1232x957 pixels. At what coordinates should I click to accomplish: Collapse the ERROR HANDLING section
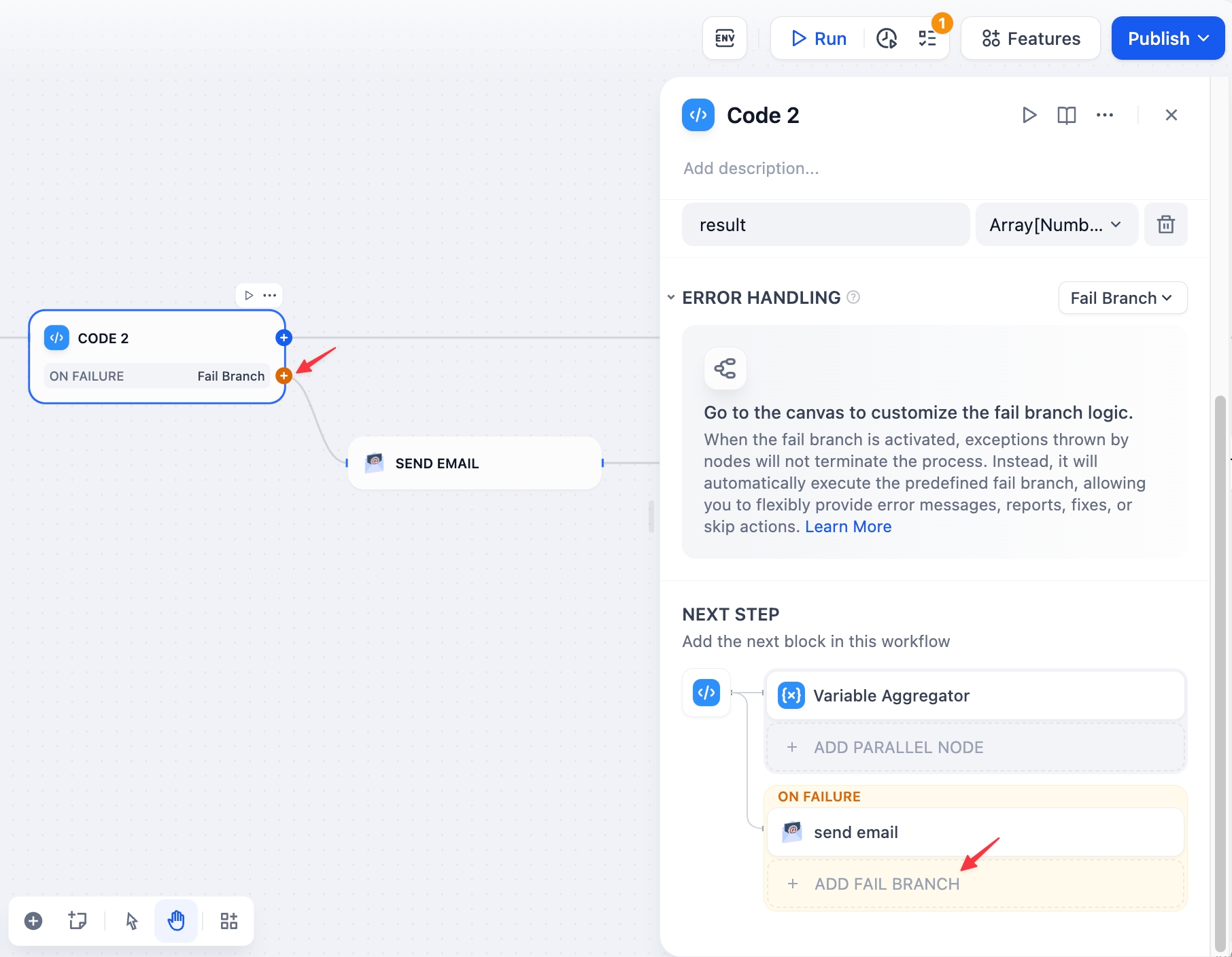point(671,298)
